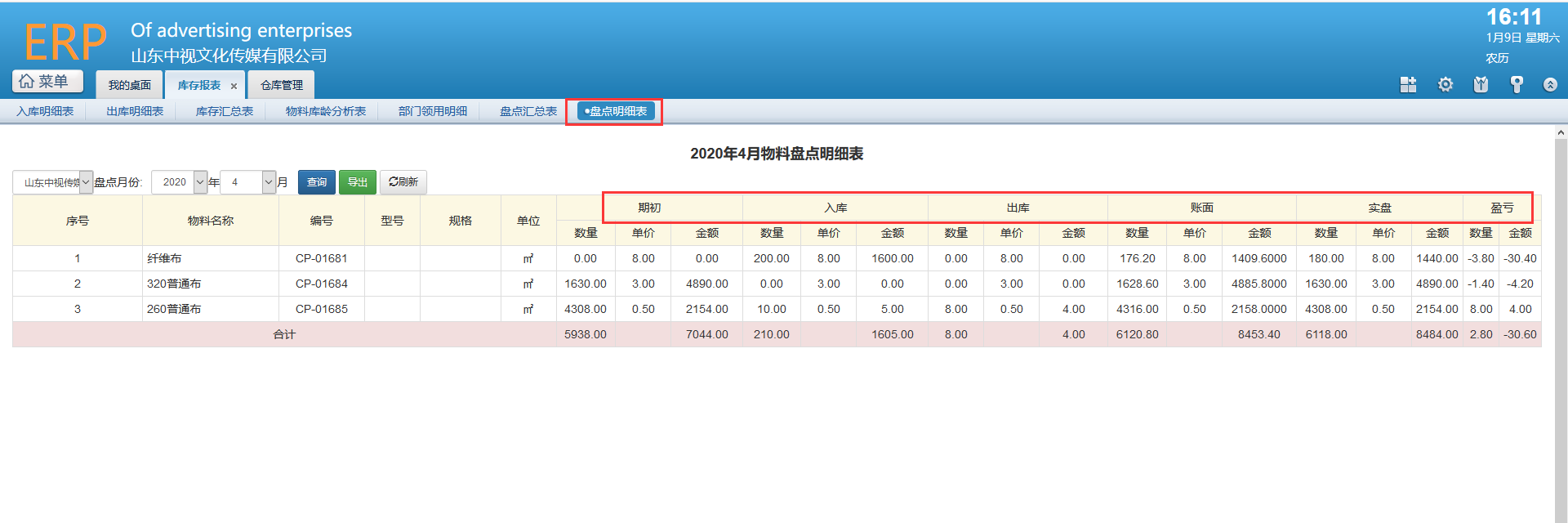
Task: Click 期初 quantity cell 4308.00 in row 3
Action: [x=586, y=309]
